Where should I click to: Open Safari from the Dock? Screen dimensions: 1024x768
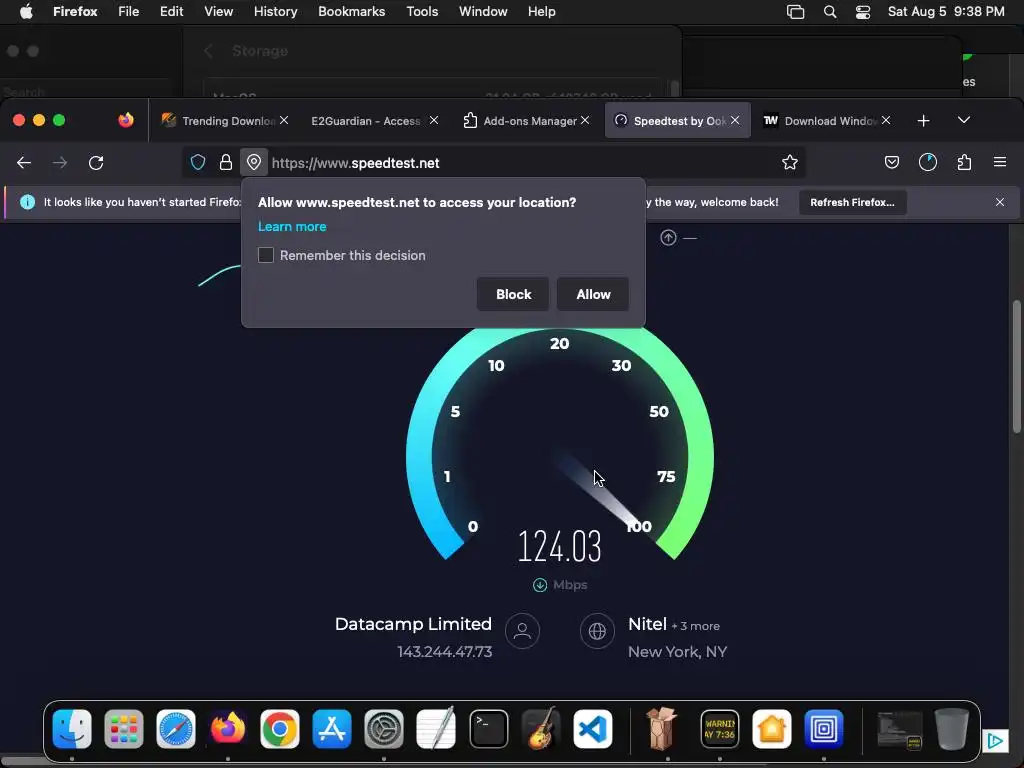coord(176,729)
